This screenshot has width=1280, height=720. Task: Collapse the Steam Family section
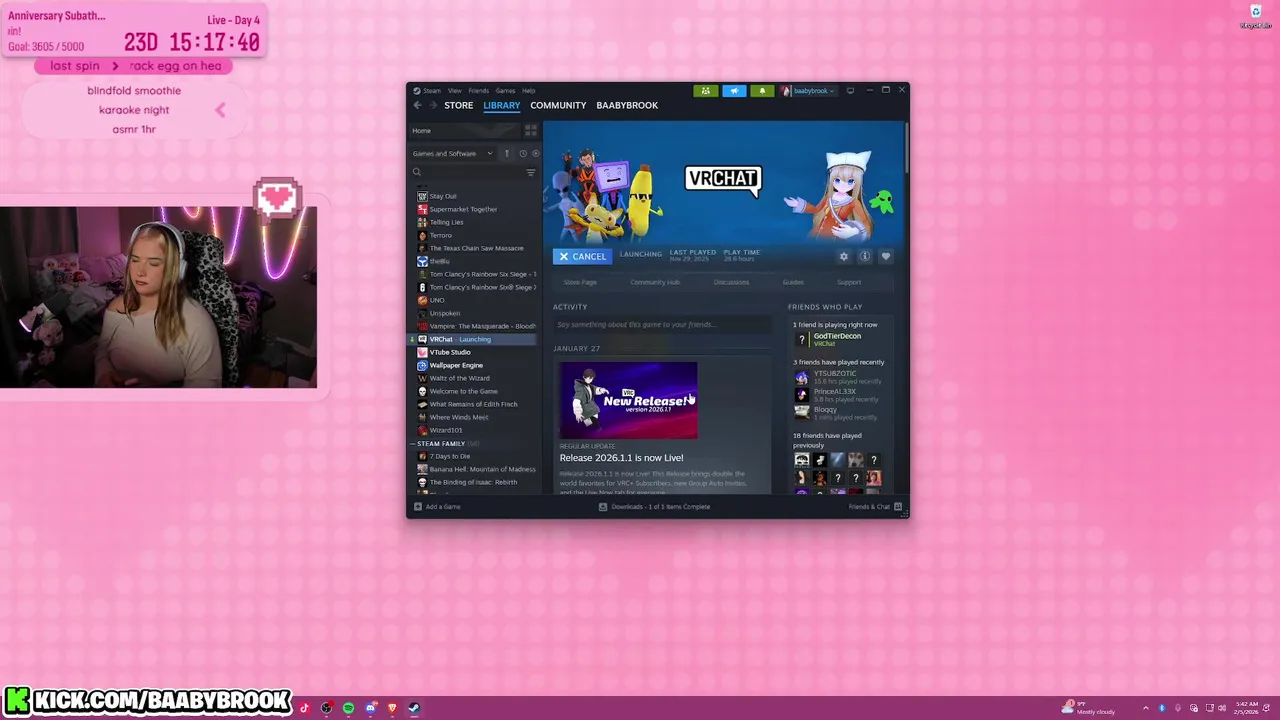[x=413, y=443]
